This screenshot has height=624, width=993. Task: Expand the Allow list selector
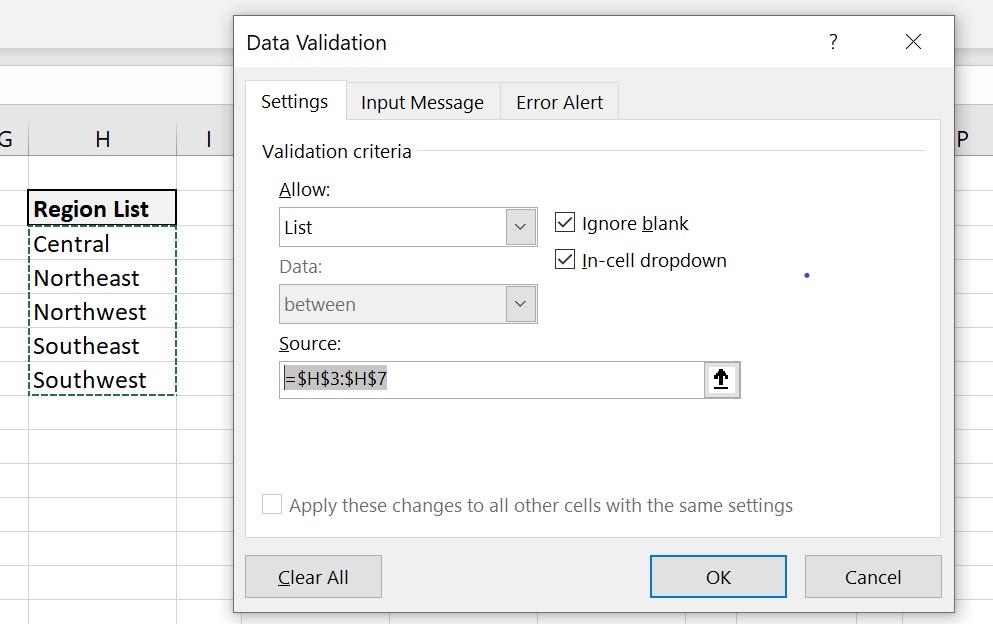519,226
